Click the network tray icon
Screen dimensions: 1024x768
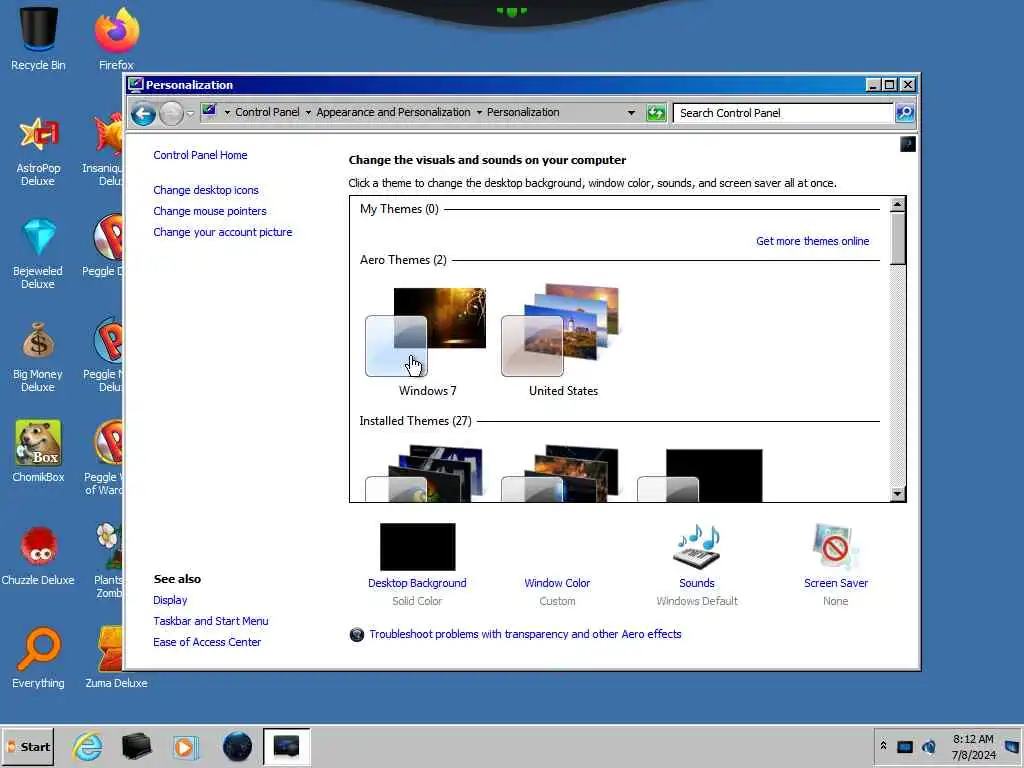tap(905, 746)
